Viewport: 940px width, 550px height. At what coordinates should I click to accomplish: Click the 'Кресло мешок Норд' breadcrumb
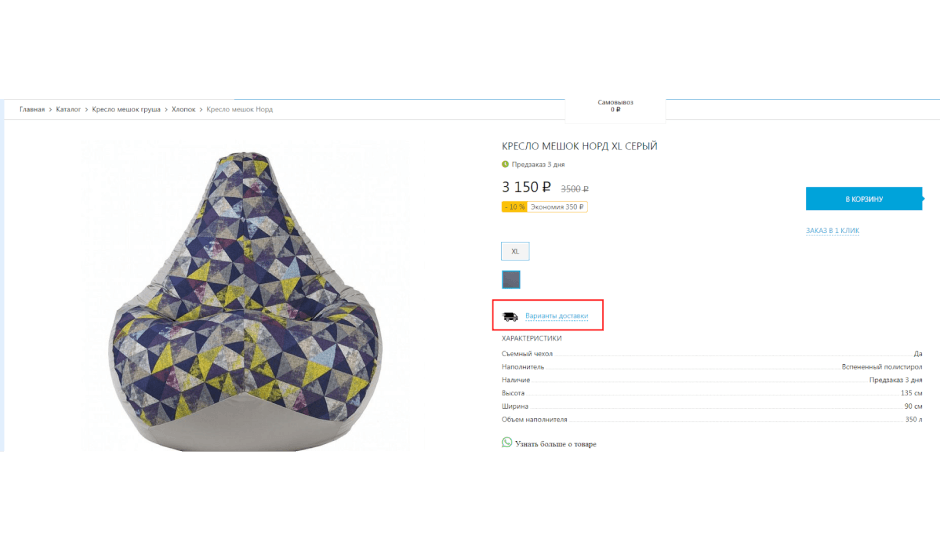pyautogui.click(x=239, y=109)
